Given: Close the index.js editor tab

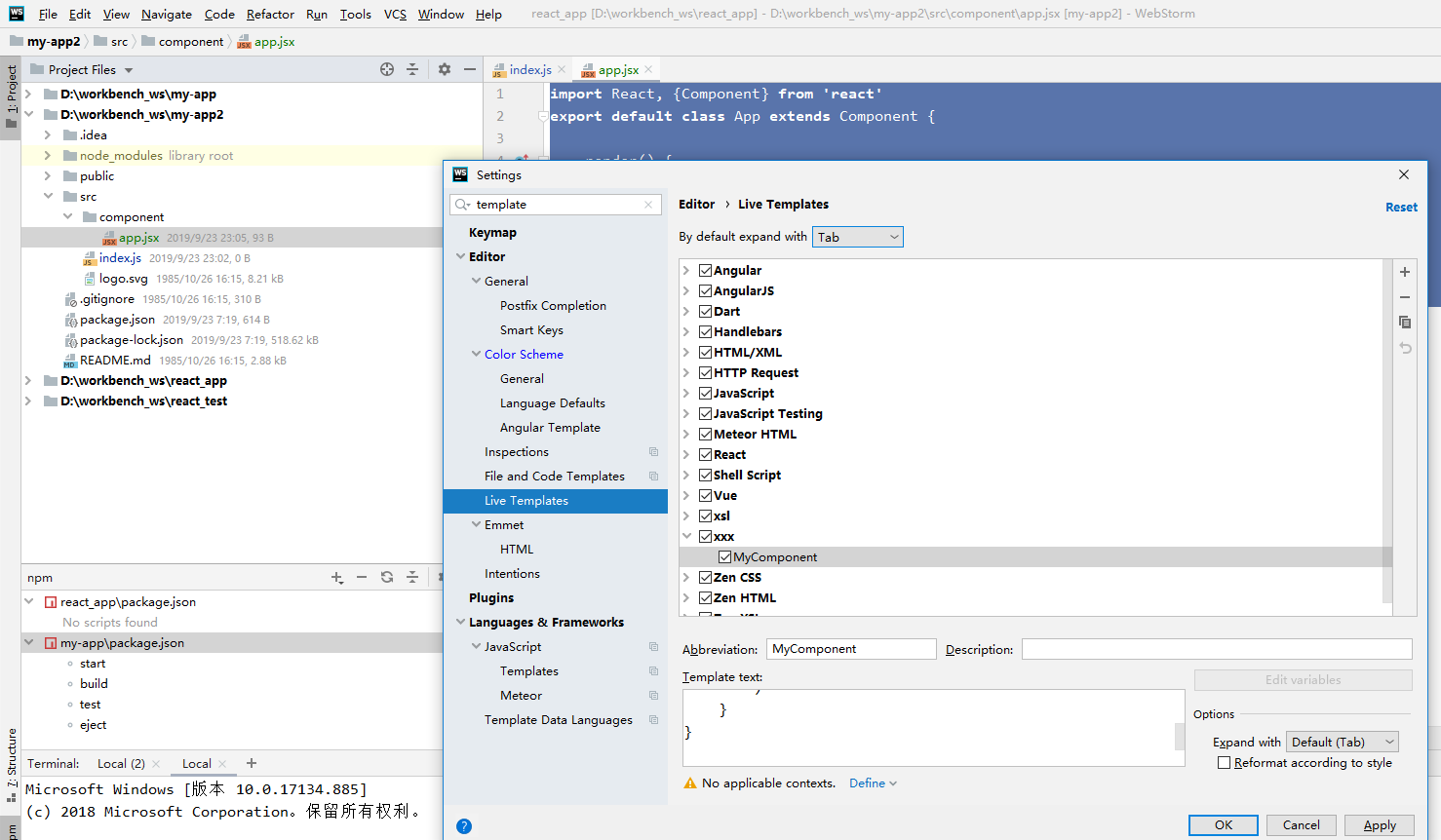Looking at the screenshot, I should (562, 70).
